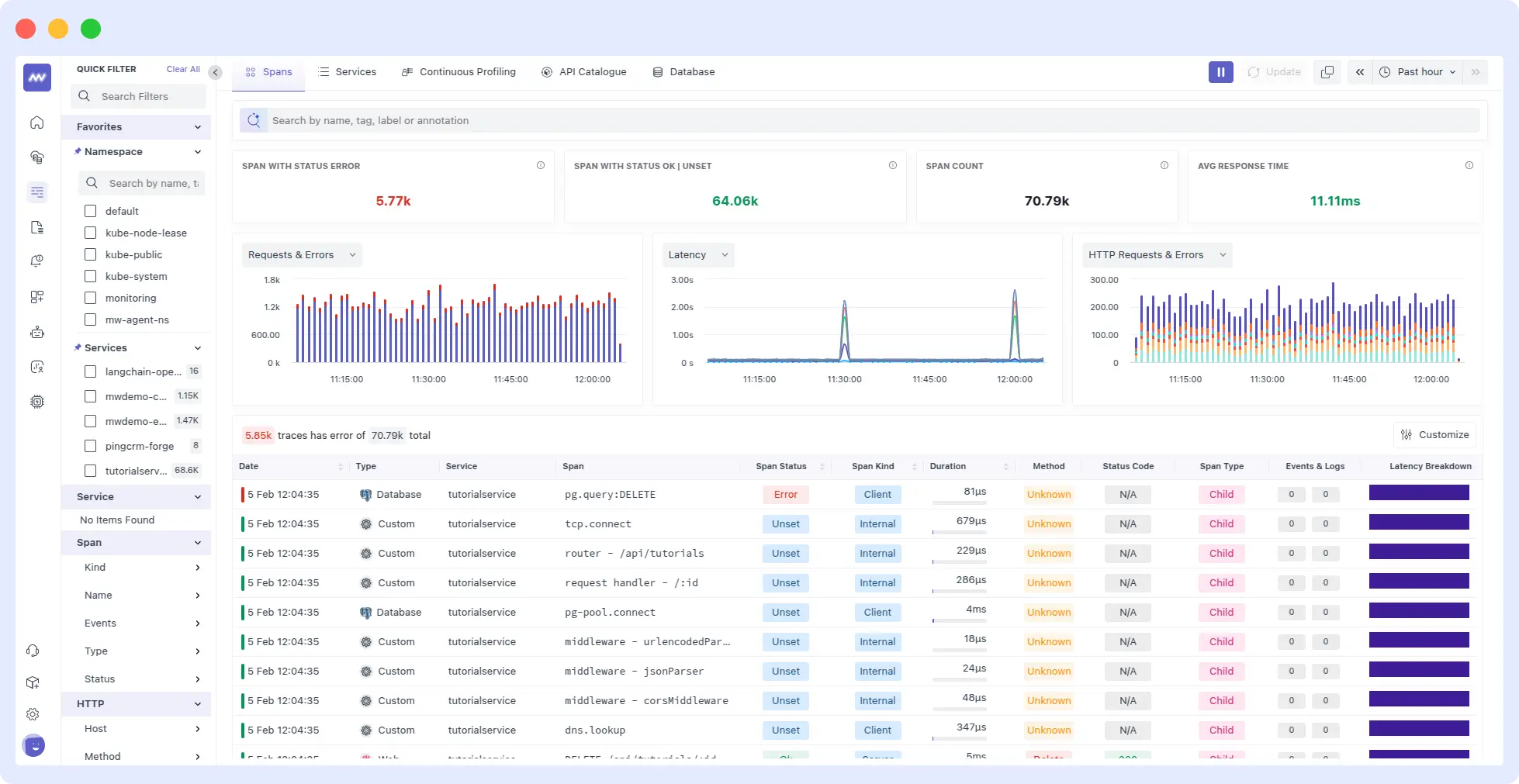The height and width of the screenshot is (784, 1519).
Task: Collapse the Namespace filter section
Action: coord(198,152)
